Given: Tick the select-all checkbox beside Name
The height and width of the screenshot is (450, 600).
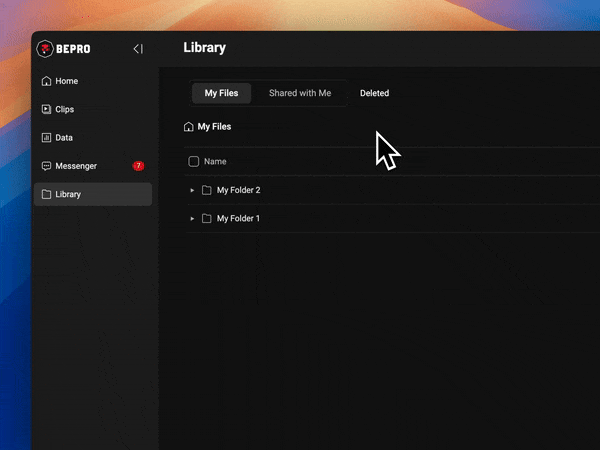Looking at the screenshot, I should pyautogui.click(x=194, y=161).
